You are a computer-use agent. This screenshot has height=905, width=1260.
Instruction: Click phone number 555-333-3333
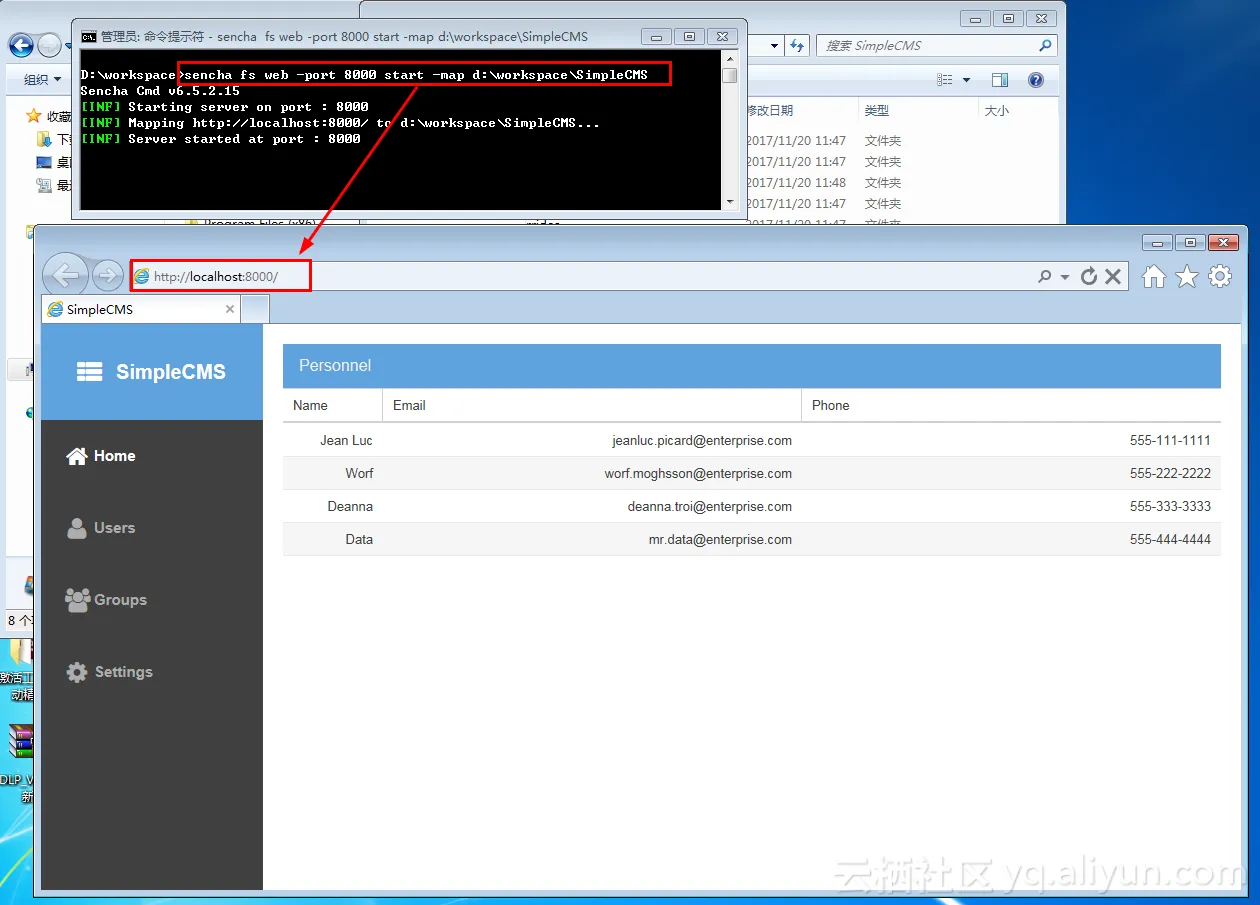1170,506
